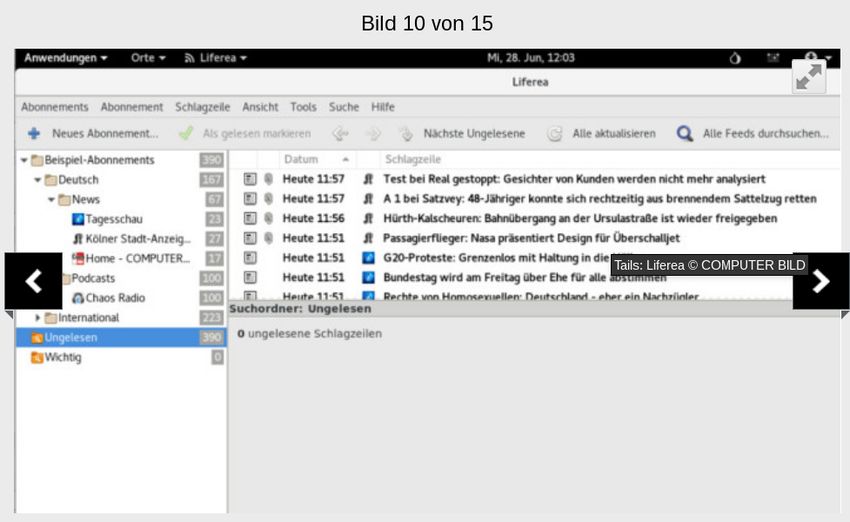Click the Tagesschau feed icon in sidebar
The width and height of the screenshot is (850, 522).
pos(78,219)
